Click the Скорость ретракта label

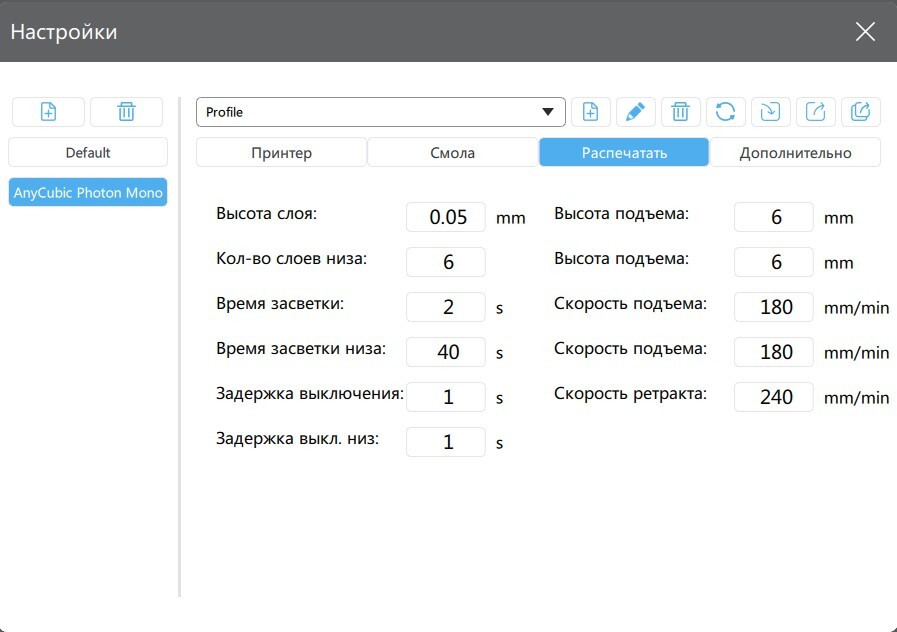(x=630, y=393)
